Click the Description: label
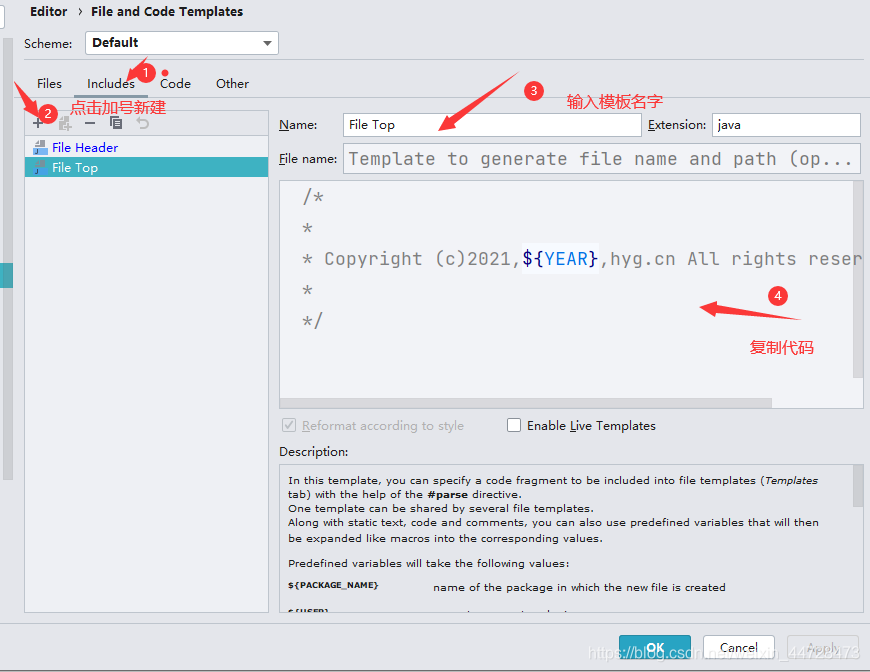 (313, 452)
